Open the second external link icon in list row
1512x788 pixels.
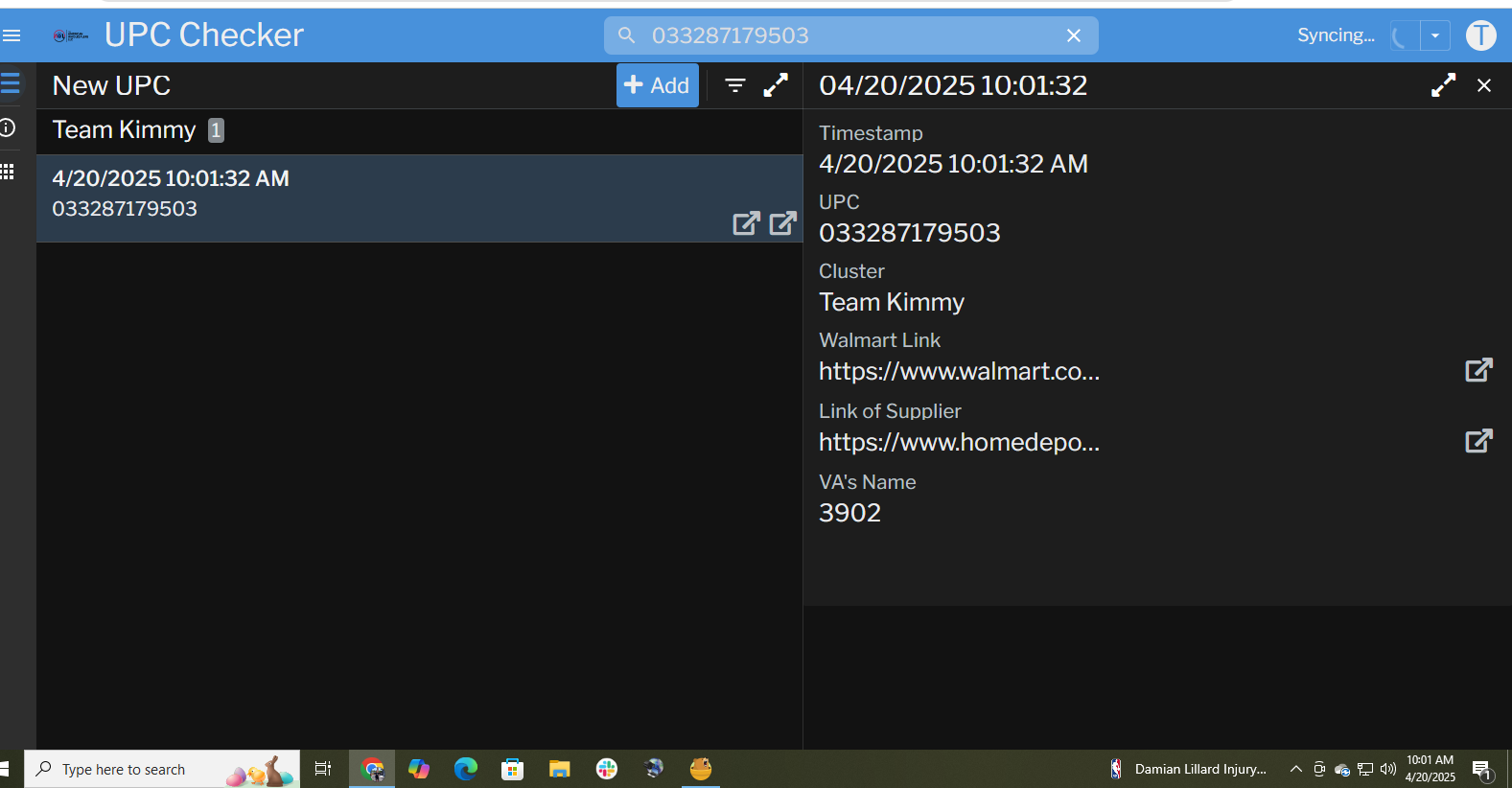(782, 223)
